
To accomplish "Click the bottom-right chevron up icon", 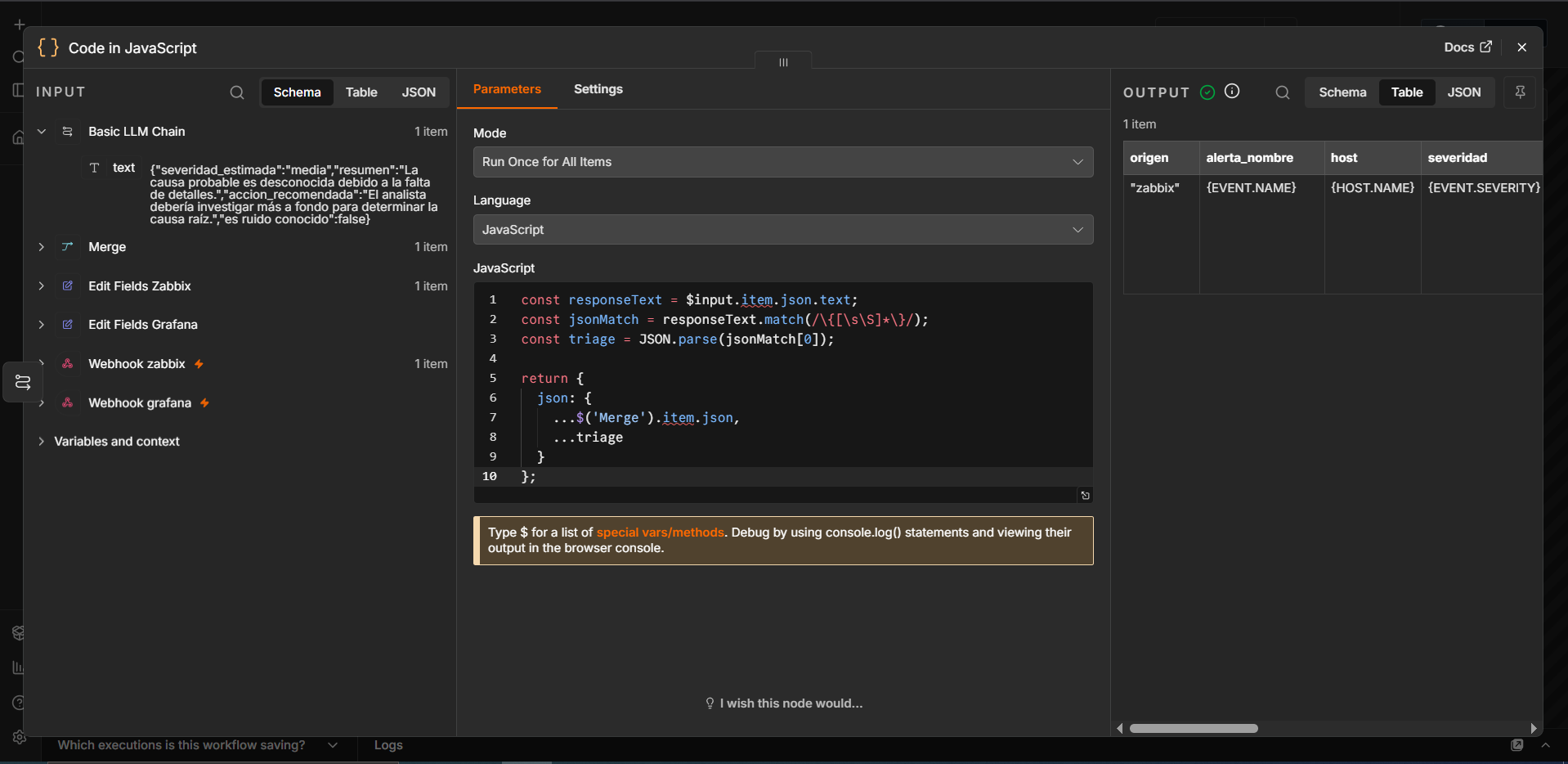I will [x=1545, y=745].
